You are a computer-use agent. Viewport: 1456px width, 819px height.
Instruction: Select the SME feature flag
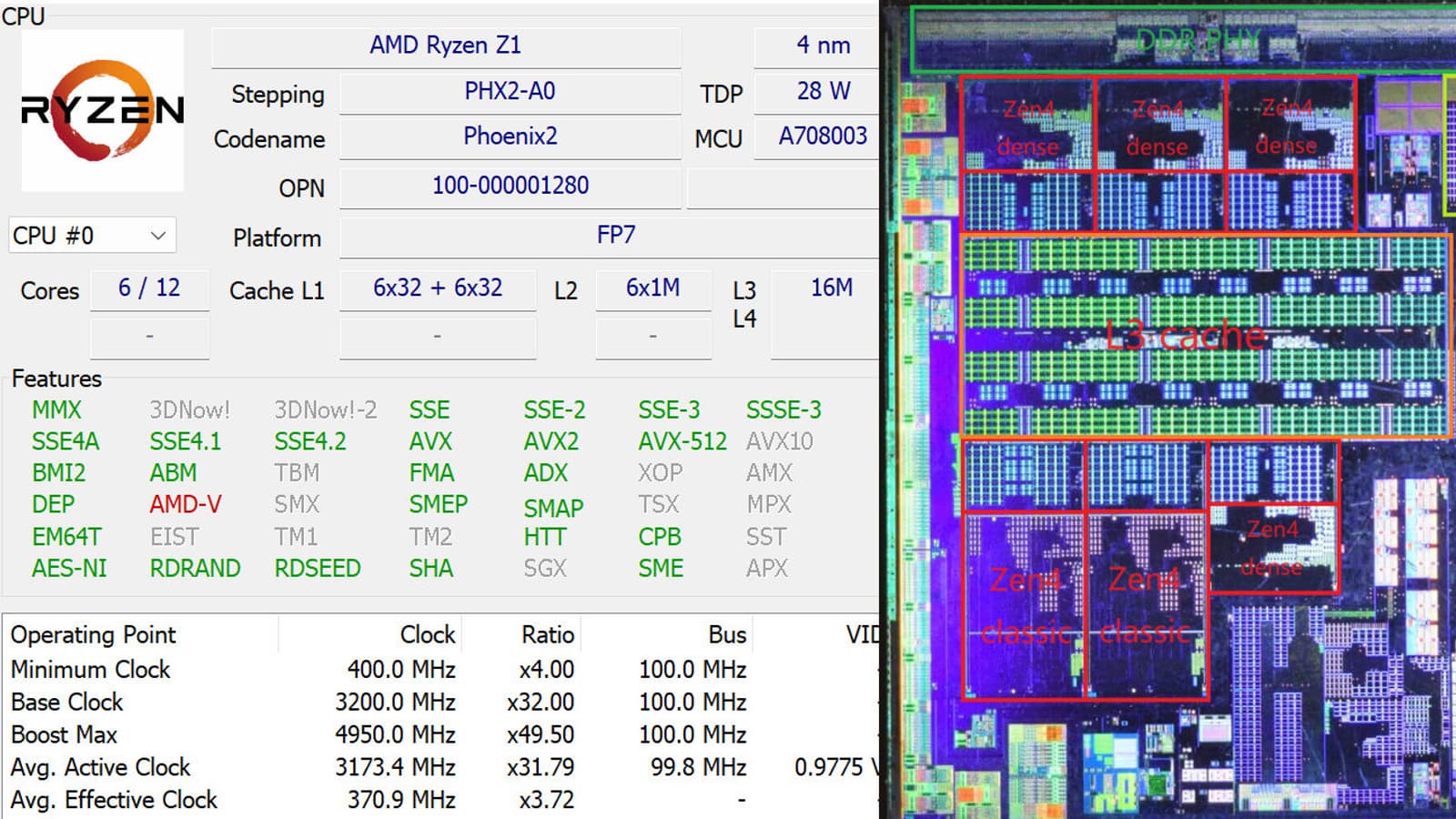[x=661, y=569]
